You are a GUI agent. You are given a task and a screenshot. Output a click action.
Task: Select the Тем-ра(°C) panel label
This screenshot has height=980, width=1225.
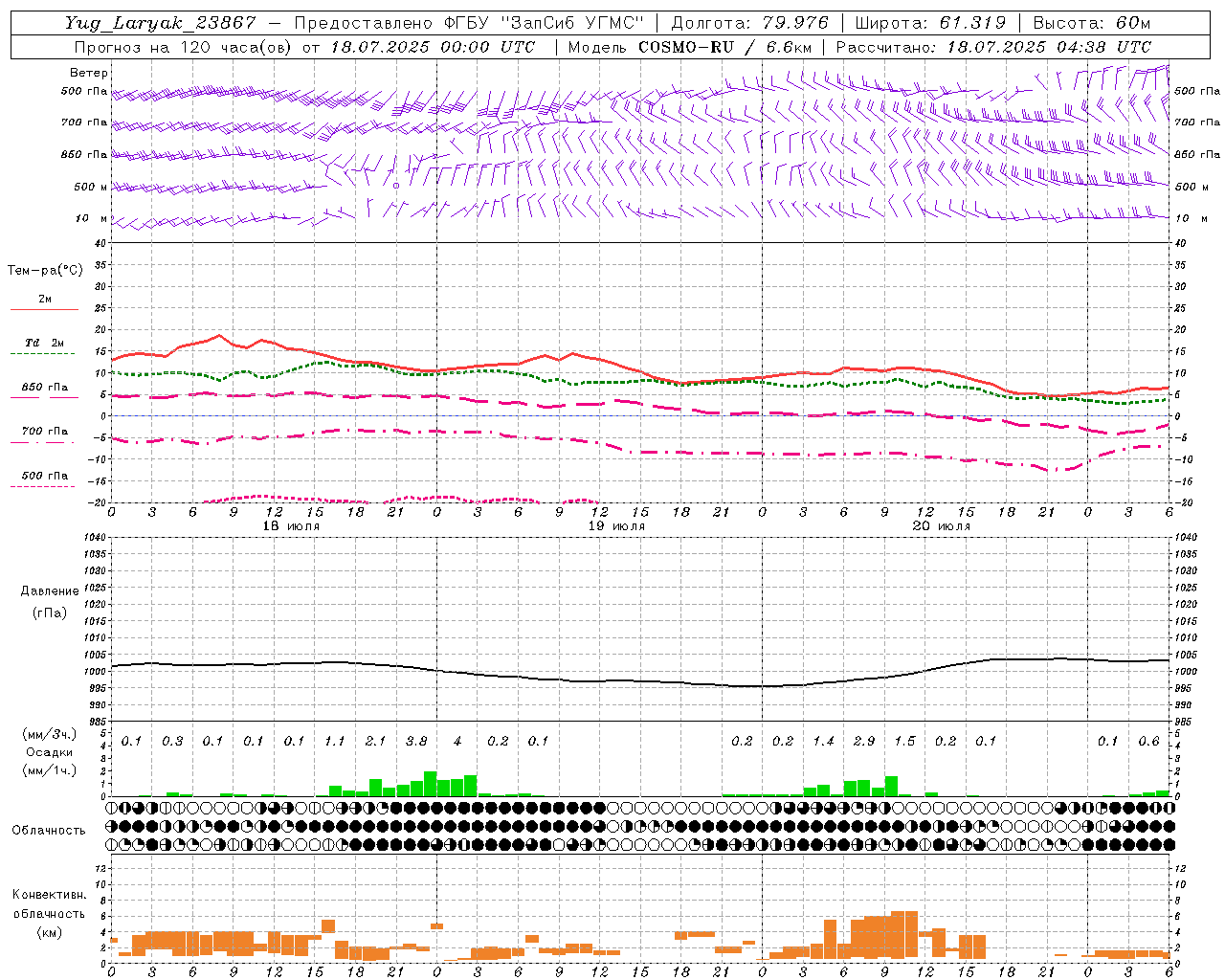[x=45, y=270]
